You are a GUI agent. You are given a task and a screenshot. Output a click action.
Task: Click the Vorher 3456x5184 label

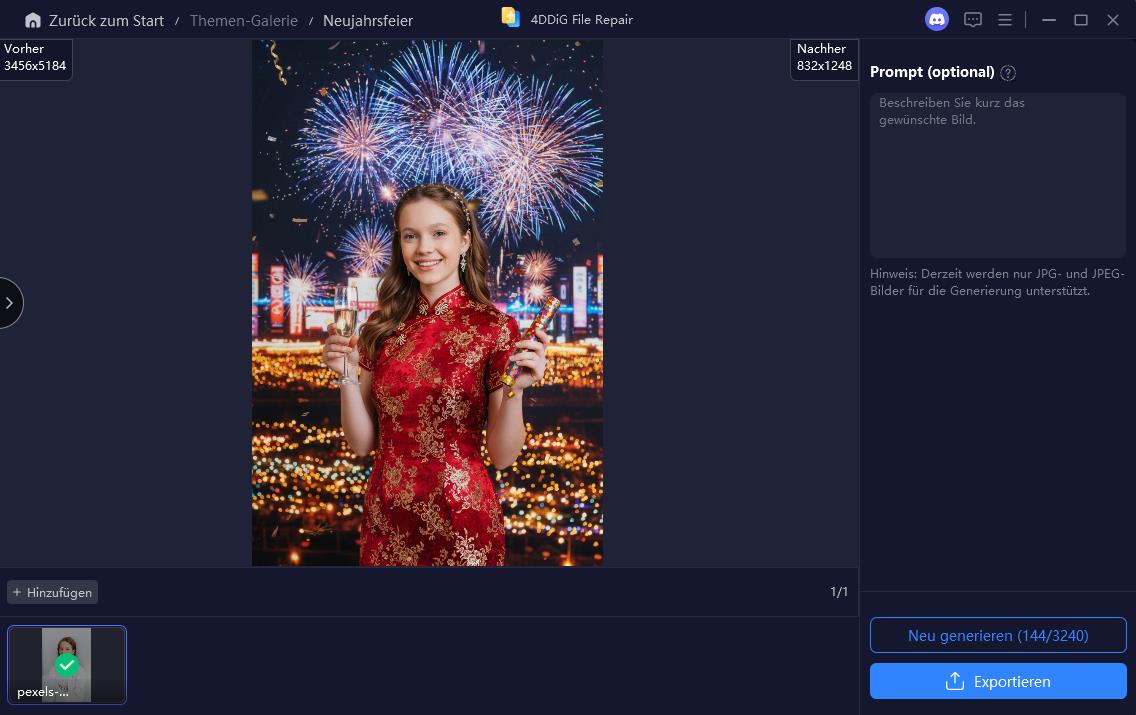[x=36, y=58]
